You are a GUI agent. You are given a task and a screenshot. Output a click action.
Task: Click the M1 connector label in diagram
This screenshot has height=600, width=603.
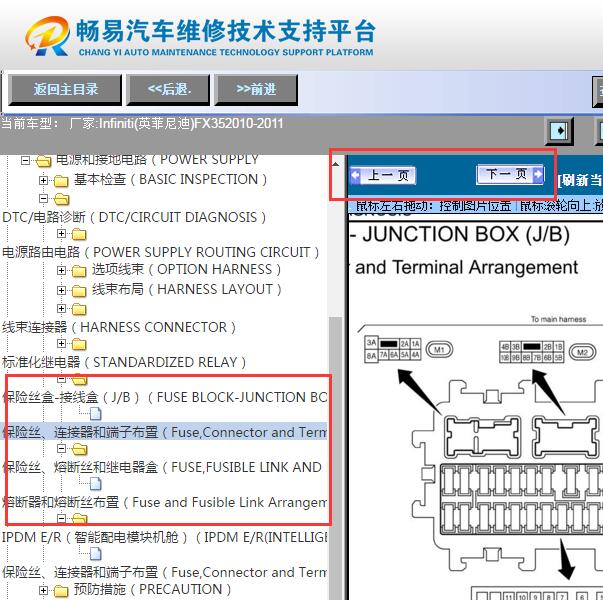[x=440, y=350]
